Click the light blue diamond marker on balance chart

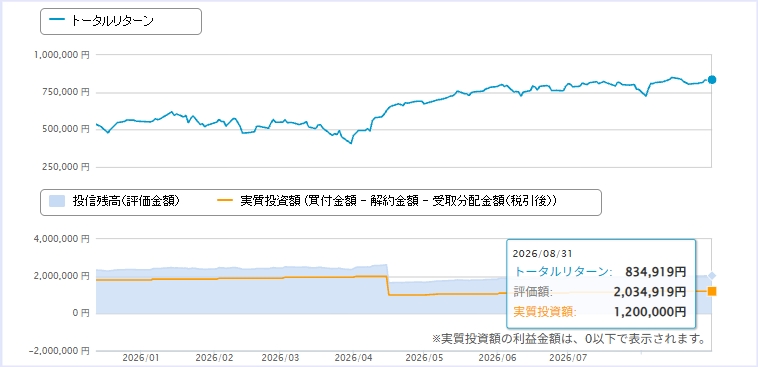(712, 276)
